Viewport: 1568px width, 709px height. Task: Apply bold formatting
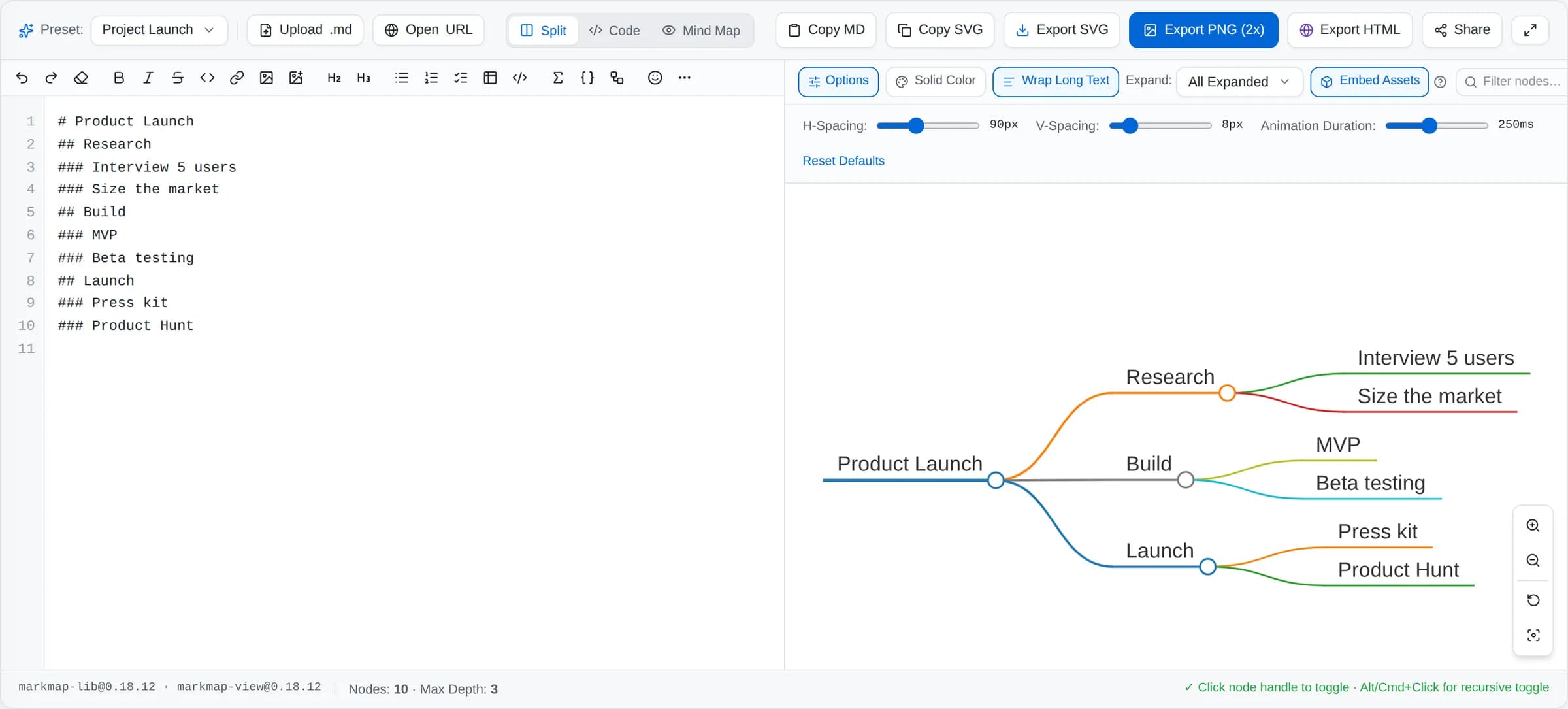(x=118, y=78)
